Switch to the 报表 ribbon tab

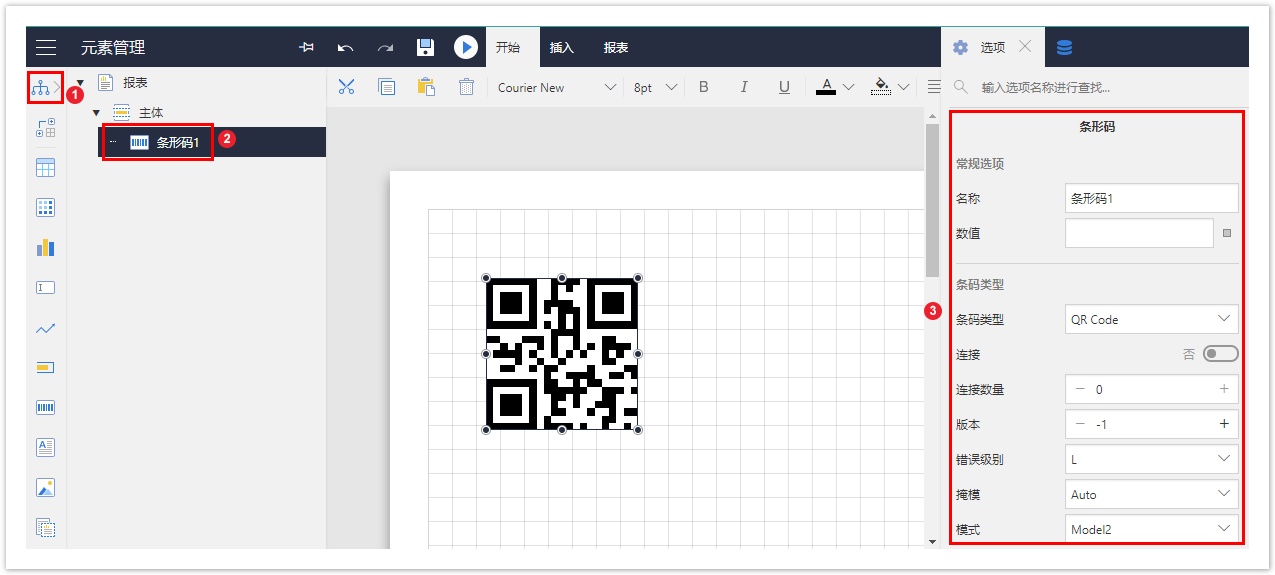coord(616,47)
